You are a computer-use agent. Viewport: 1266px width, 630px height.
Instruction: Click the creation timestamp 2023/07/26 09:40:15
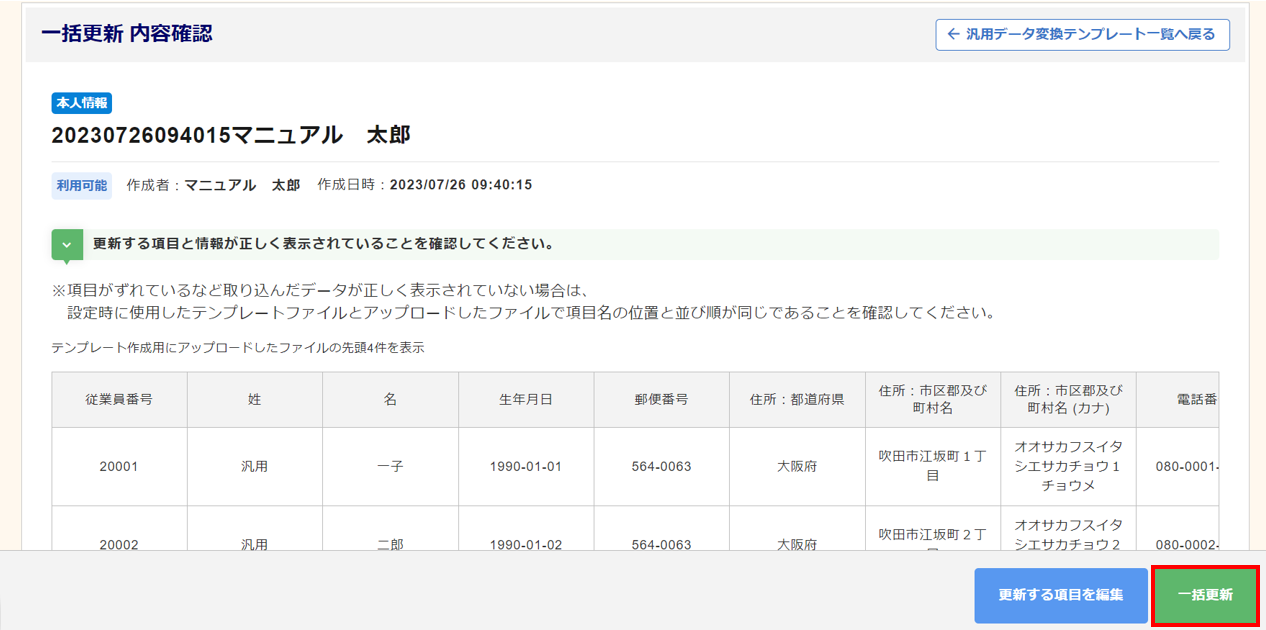pos(461,185)
